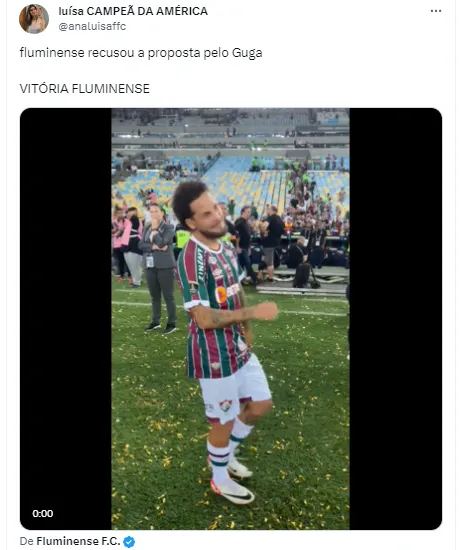Open the @analuisaffc handle link
This screenshot has width=462, height=550.
pyautogui.click(x=92, y=27)
